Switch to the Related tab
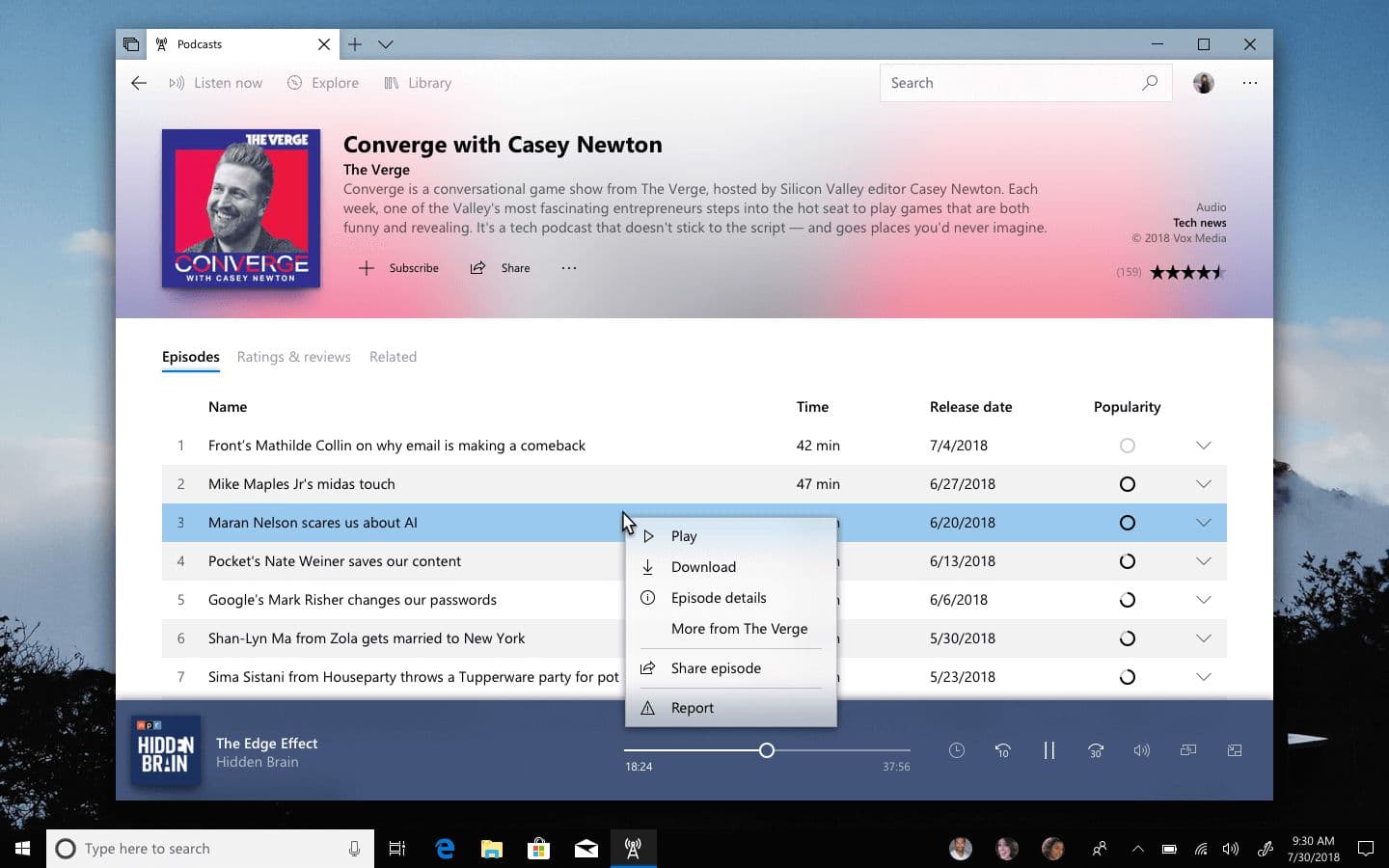This screenshot has width=1389, height=868. [393, 357]
